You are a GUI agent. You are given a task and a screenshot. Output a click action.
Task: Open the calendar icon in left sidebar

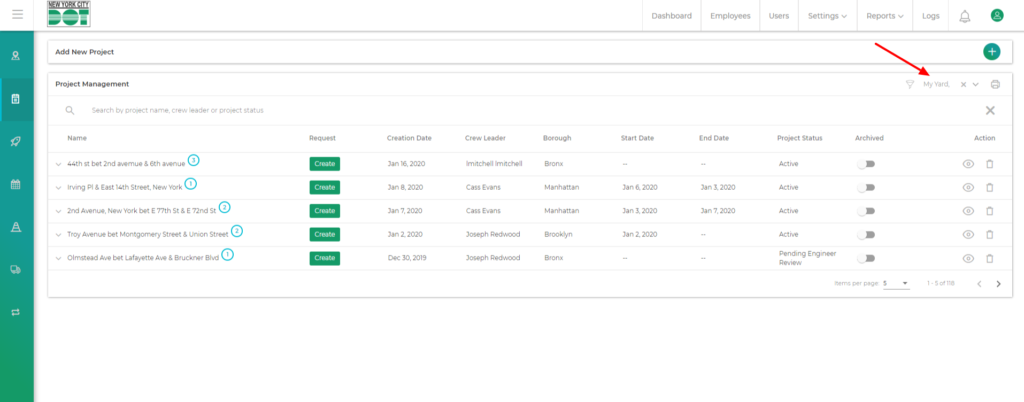[x=16, y=184]
